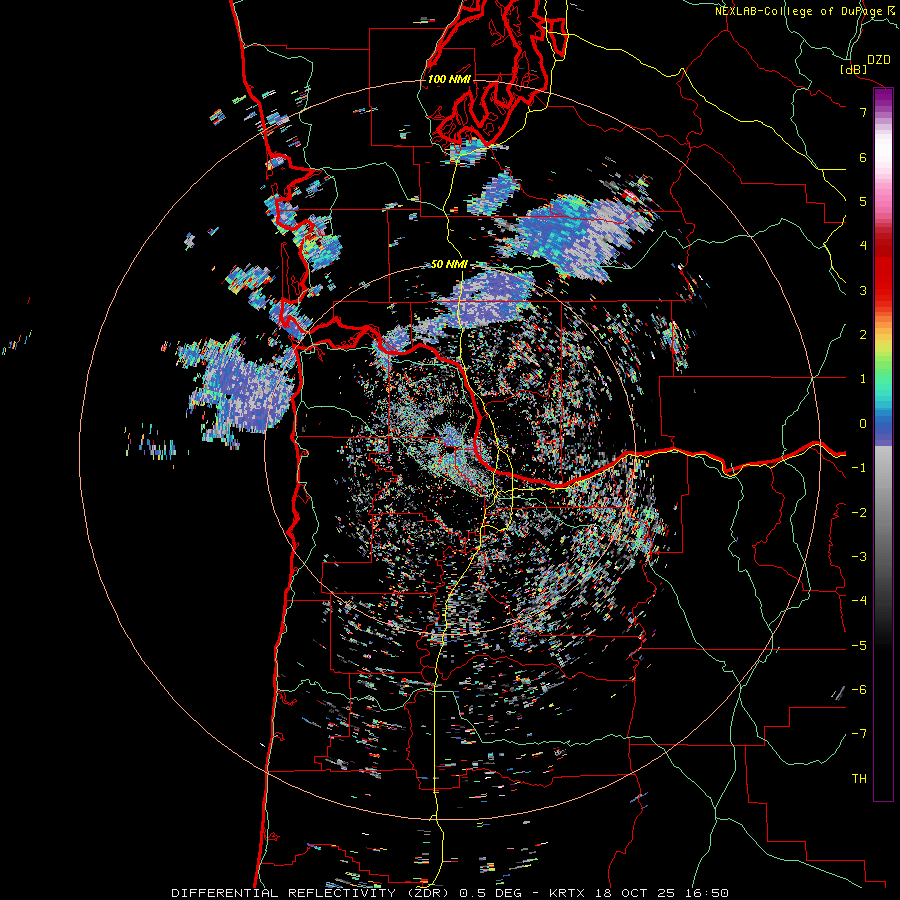The width and height of the screenshot is (900, 900).
Task: Click the 100 NMI range ring label
Action: coord(449,79)
